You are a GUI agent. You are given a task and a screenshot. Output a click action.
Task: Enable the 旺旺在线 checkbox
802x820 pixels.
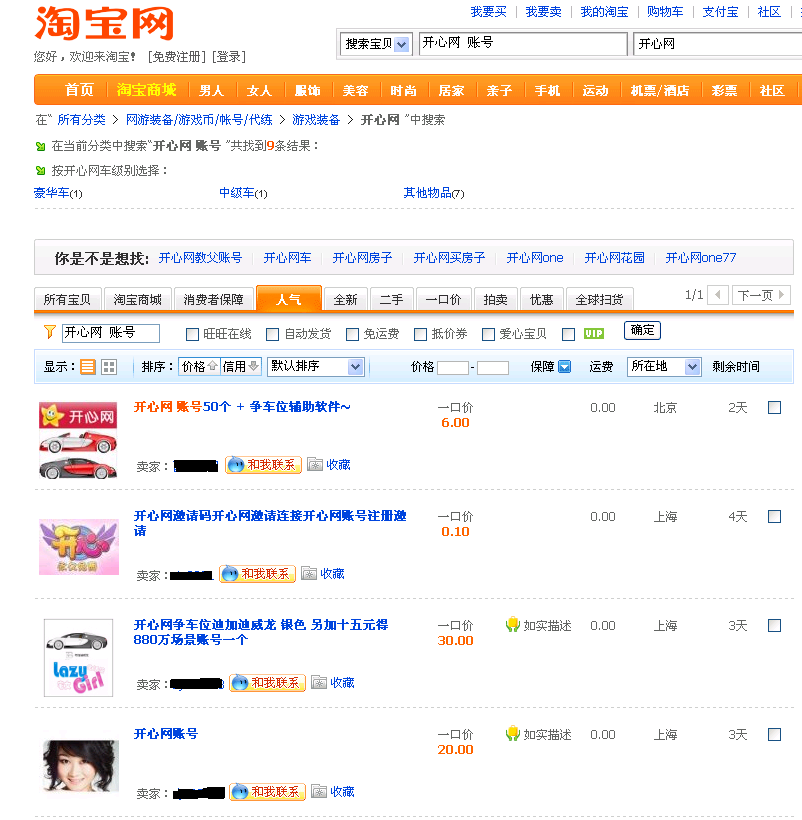pos(192,334)
